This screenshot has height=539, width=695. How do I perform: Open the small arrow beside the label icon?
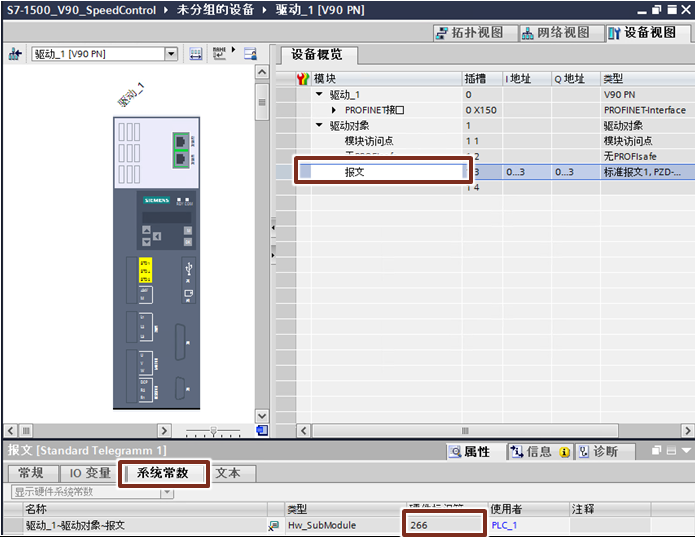coord(233,50)
